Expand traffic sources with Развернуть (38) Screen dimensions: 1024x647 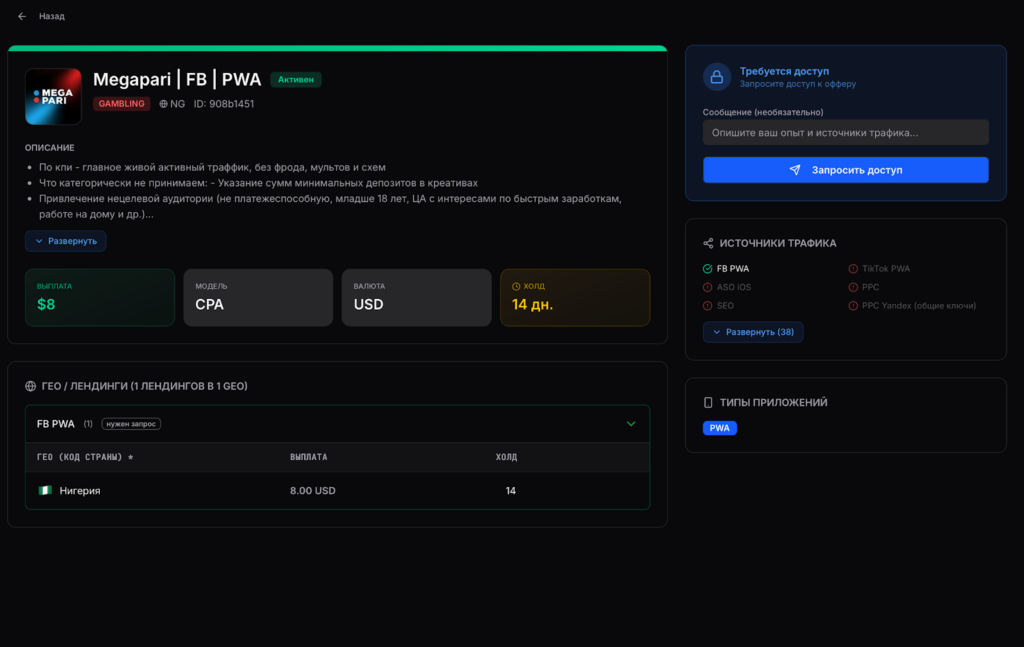coord(753,332)
